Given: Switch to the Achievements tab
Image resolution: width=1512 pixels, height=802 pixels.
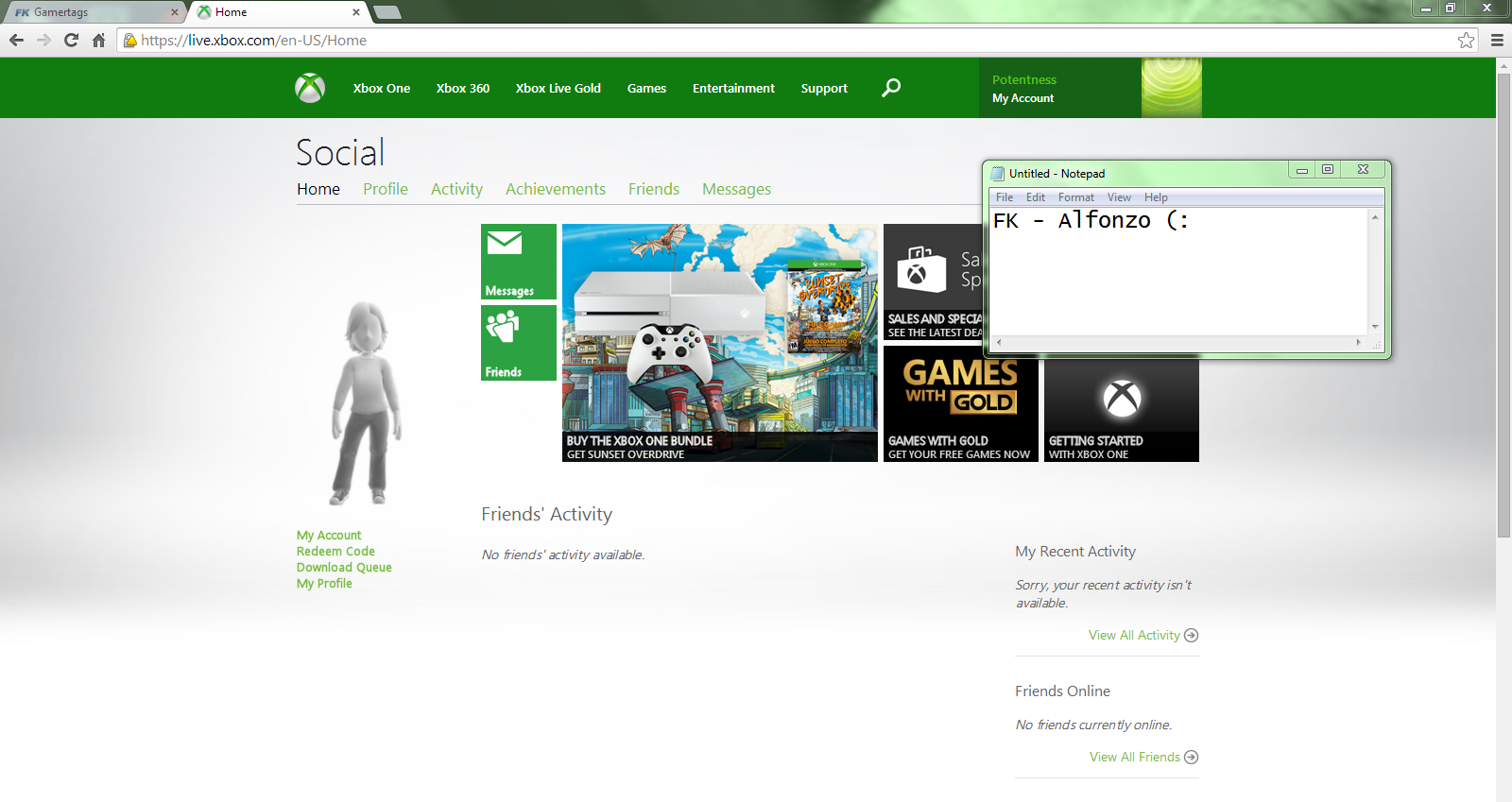Looking at the screenshot, I should point(556,189).
